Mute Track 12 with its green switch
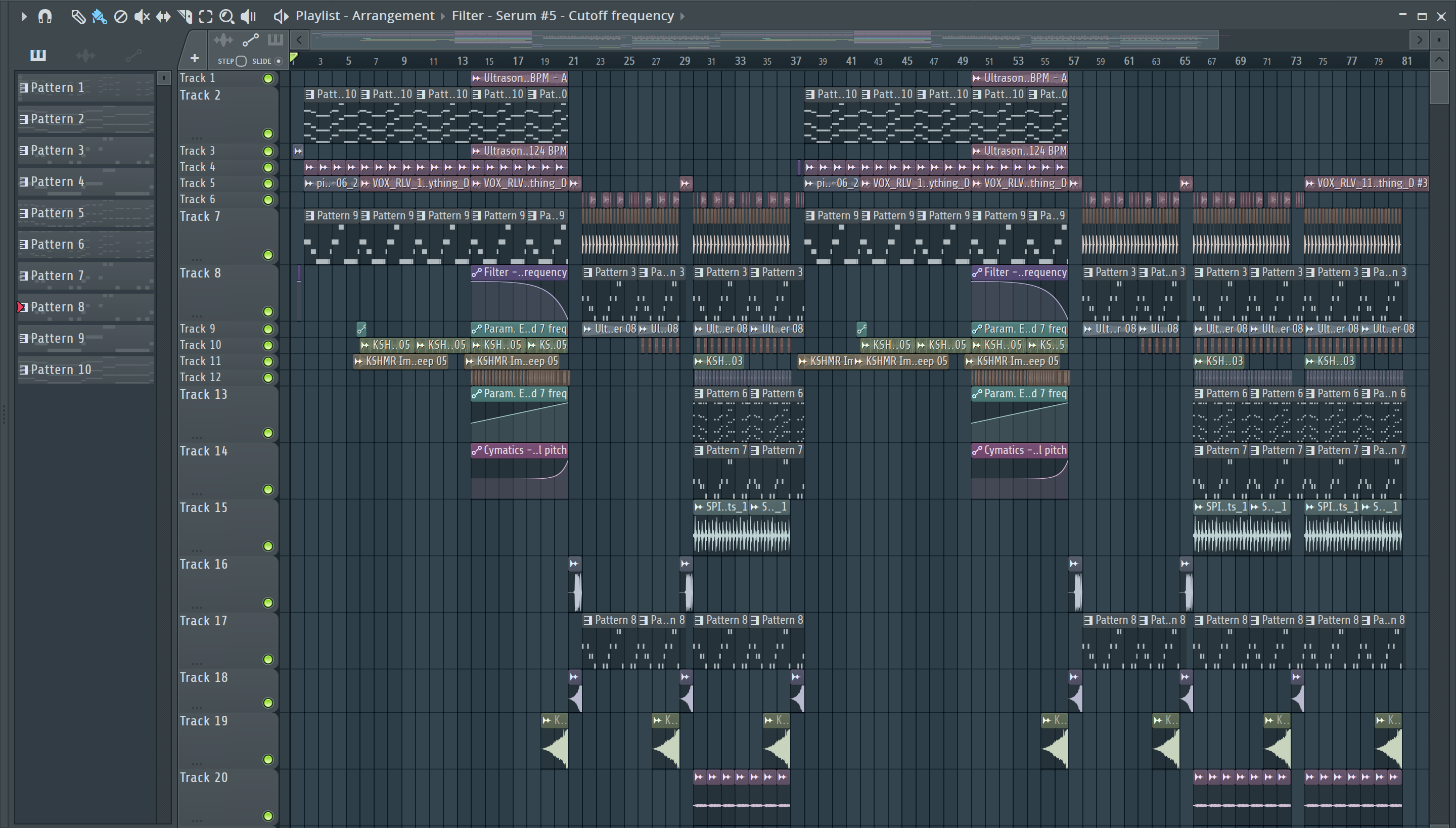Viewport: 1456px width, 828px height. pyautogui.click(x=268, y=378)
